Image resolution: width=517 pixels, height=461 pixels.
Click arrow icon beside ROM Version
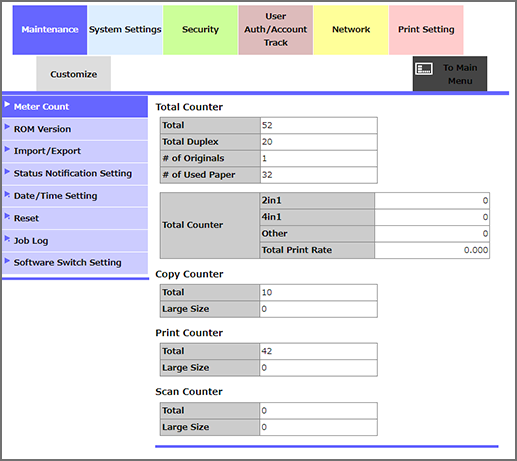point(7,127)
